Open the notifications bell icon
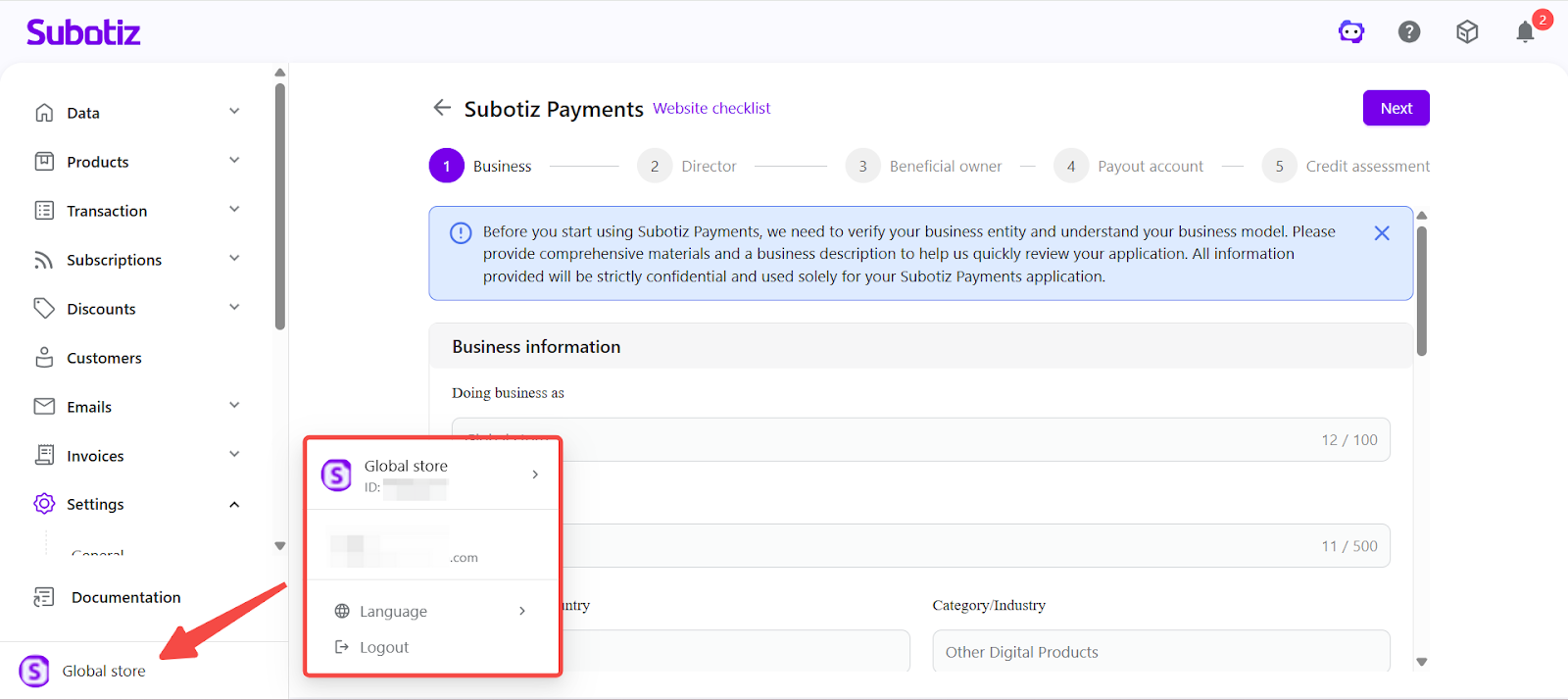 (x=1525, y=32)
